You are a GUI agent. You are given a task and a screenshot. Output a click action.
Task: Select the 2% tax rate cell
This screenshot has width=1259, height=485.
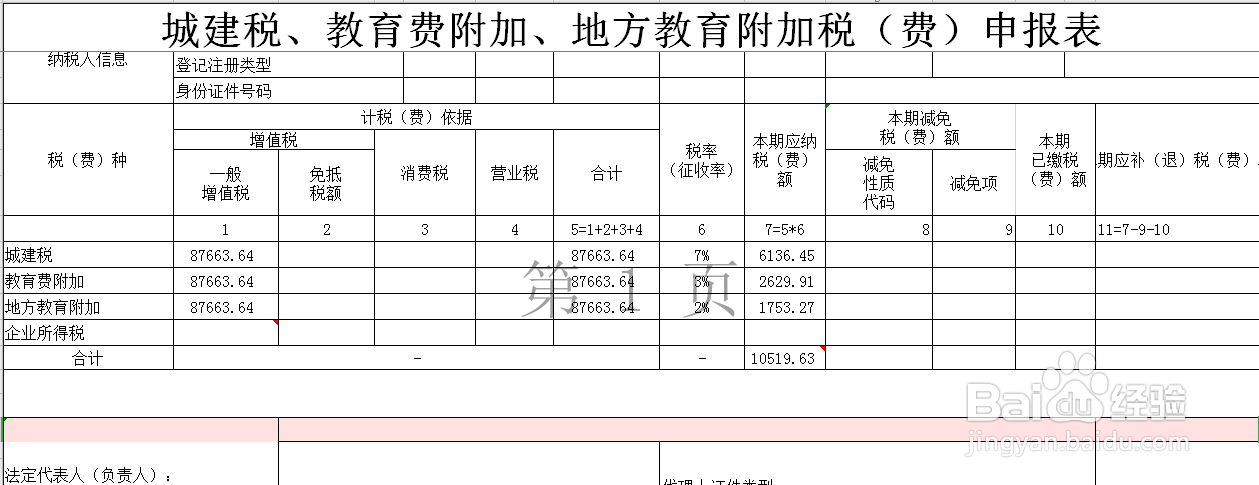702,307
